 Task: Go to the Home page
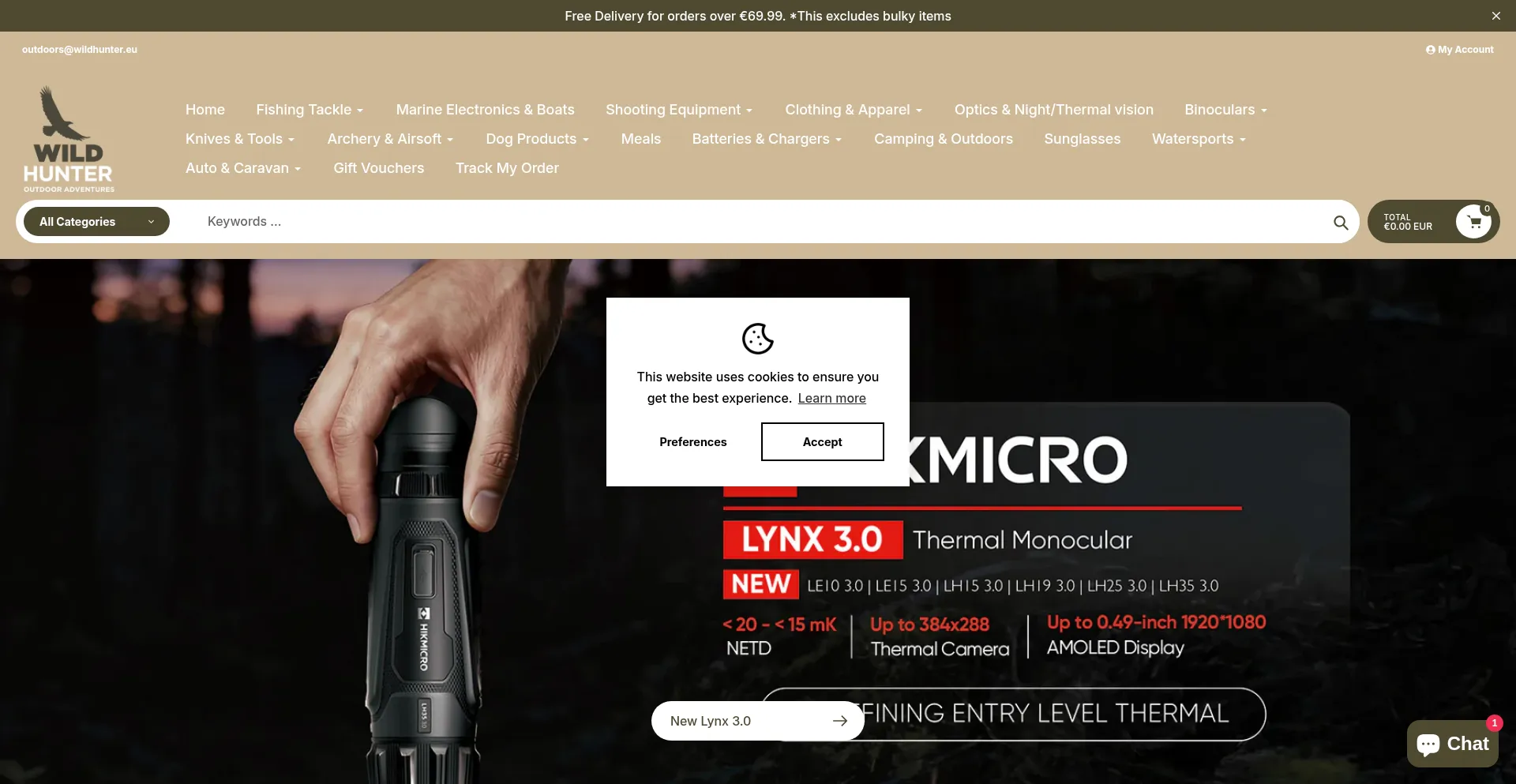[205, 110]
